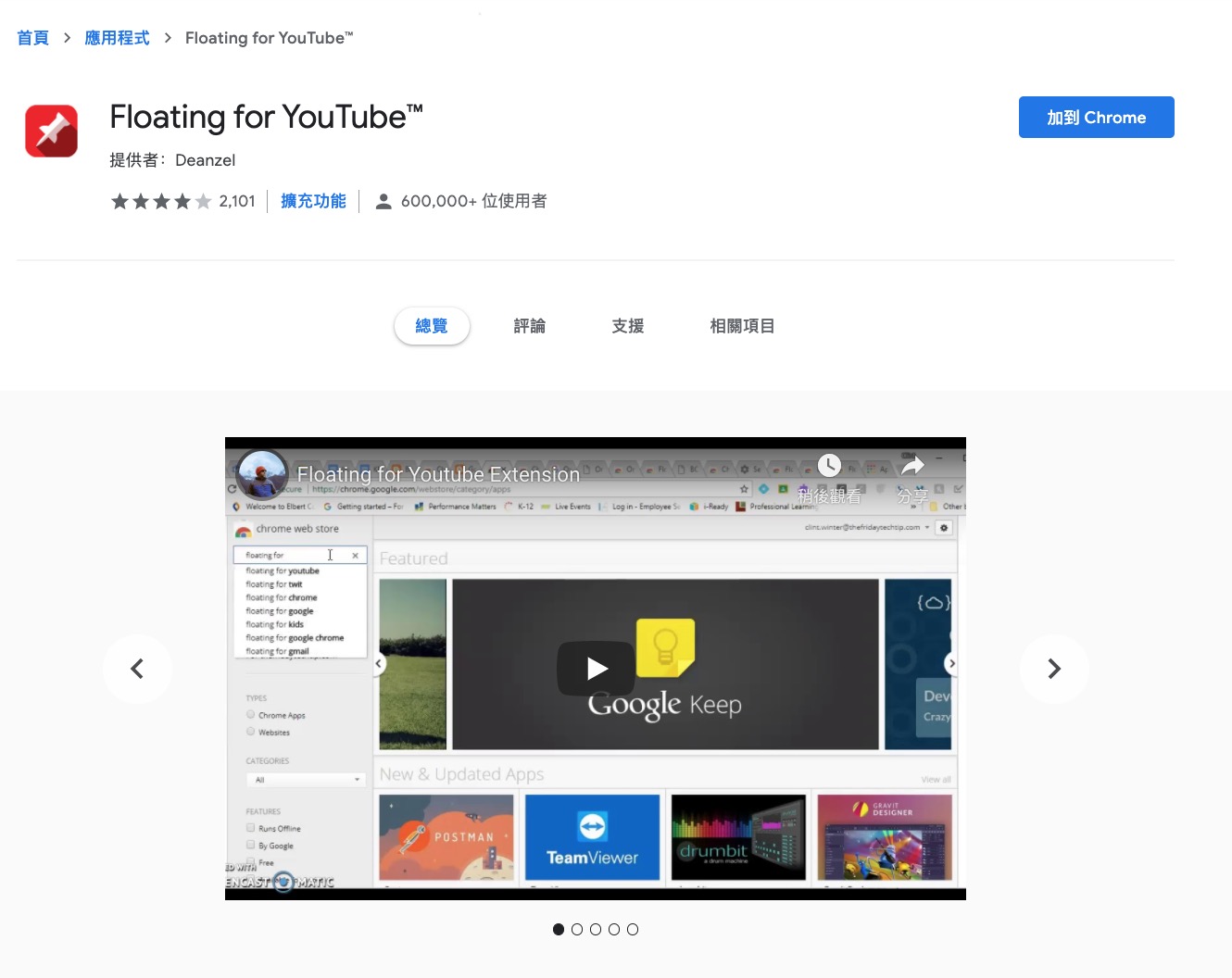This screenshot has width=1232, height=978.
Task: Play the Floating for Youtube Extension video
Action: [596, 668]
